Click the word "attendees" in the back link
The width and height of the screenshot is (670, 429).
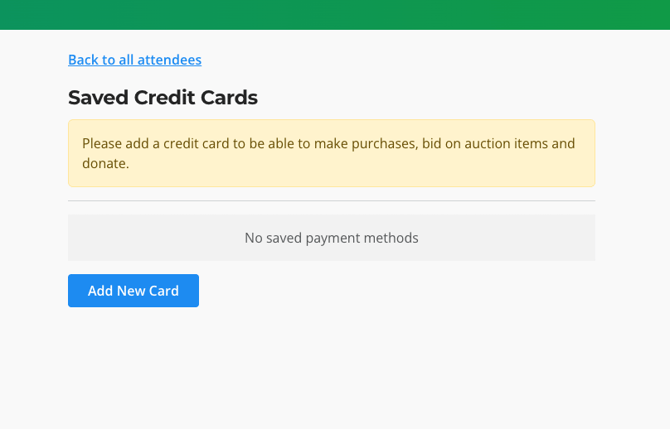coord(169,60)
